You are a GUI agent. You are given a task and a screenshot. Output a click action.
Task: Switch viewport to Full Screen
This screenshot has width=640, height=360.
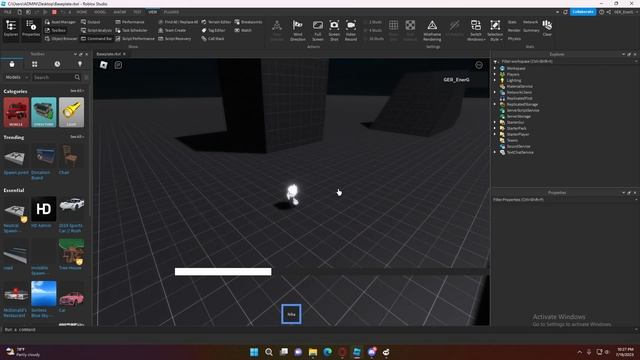pos(318,30)
